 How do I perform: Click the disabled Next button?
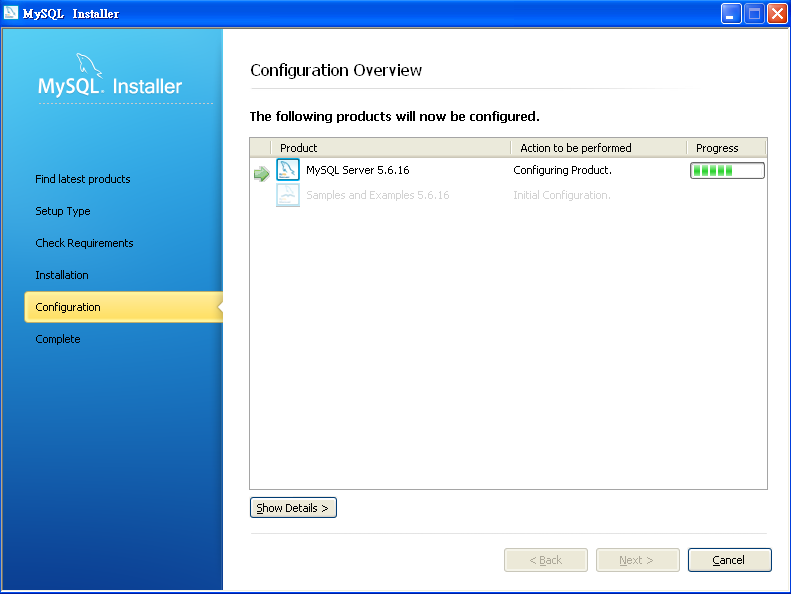click(x=638, y=560)
